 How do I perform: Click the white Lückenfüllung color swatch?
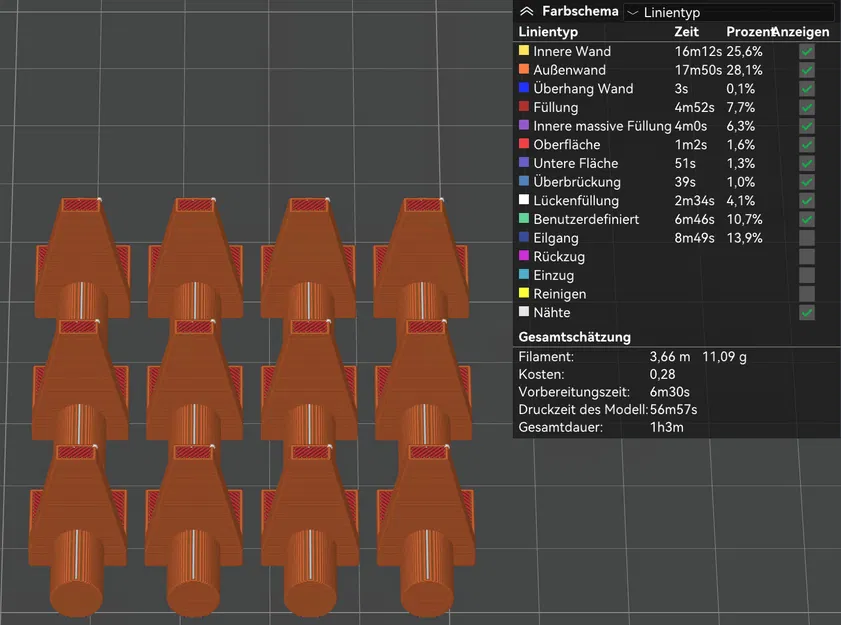coord(524,200)
